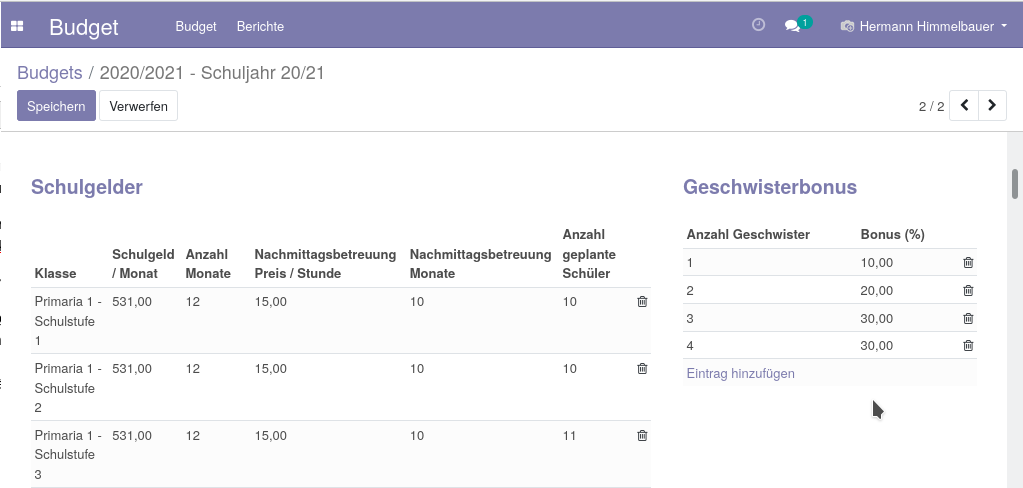
Task: Remove the 2-sibling bonus entry via trash icon
Action: point(968,290)
